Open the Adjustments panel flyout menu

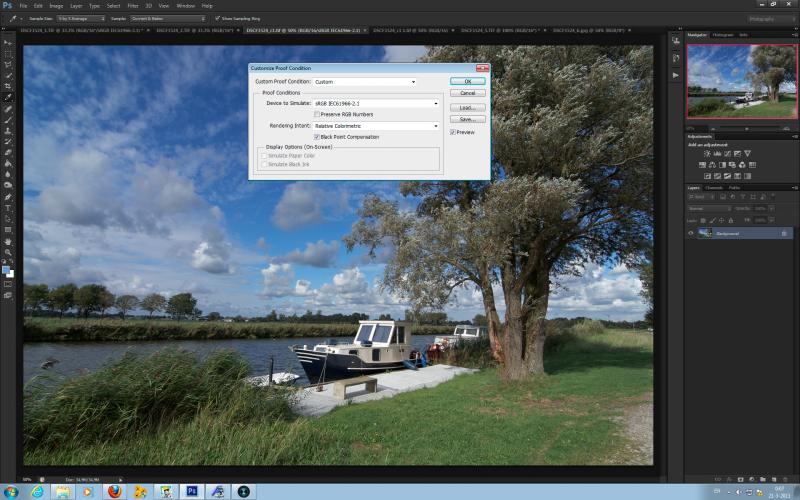[794, 136]
